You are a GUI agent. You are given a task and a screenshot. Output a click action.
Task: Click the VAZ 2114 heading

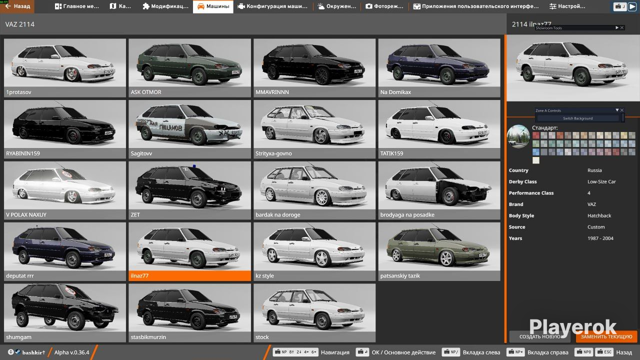click(20, 24)
